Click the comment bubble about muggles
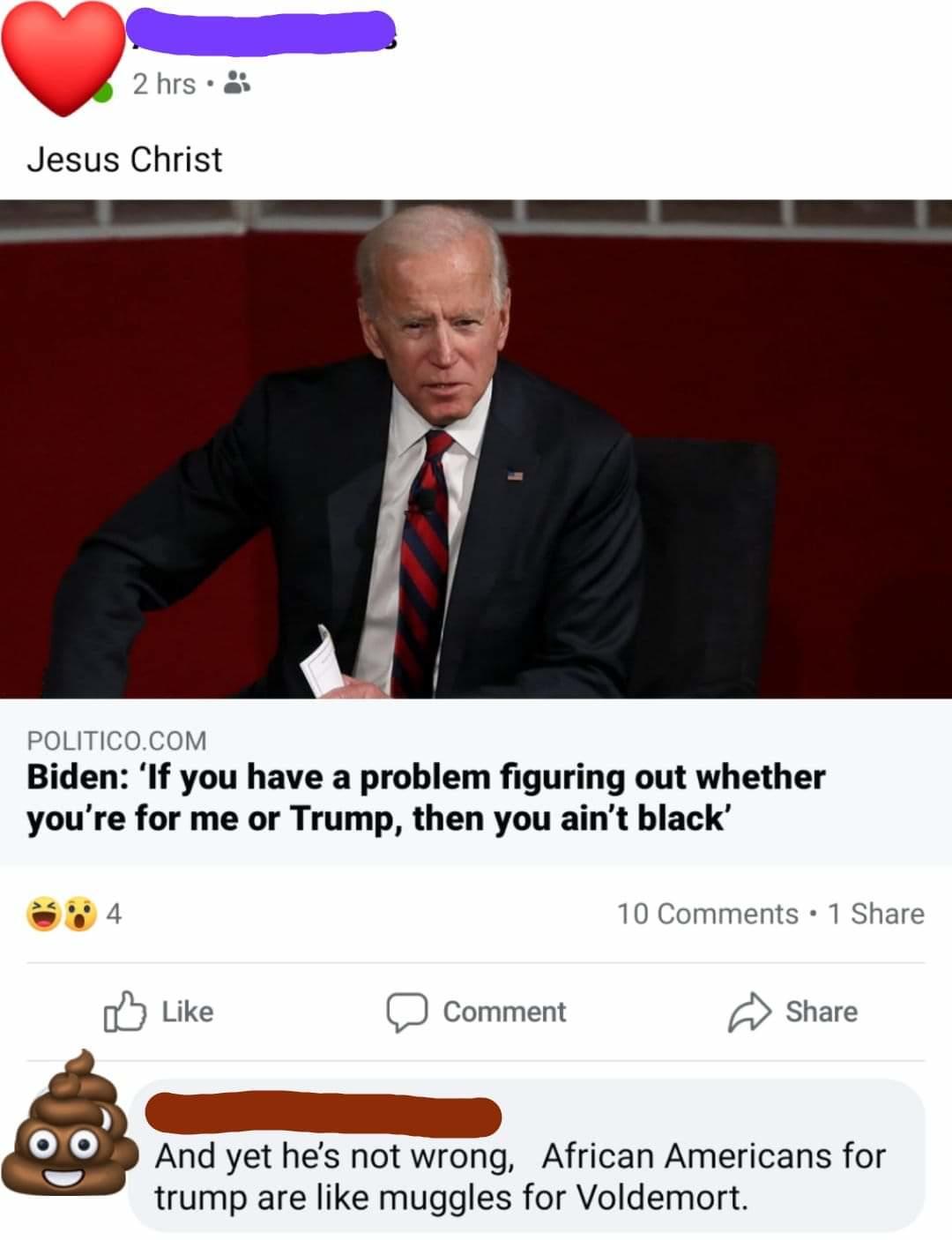The image size is (952, 1240). (528, 1155)
